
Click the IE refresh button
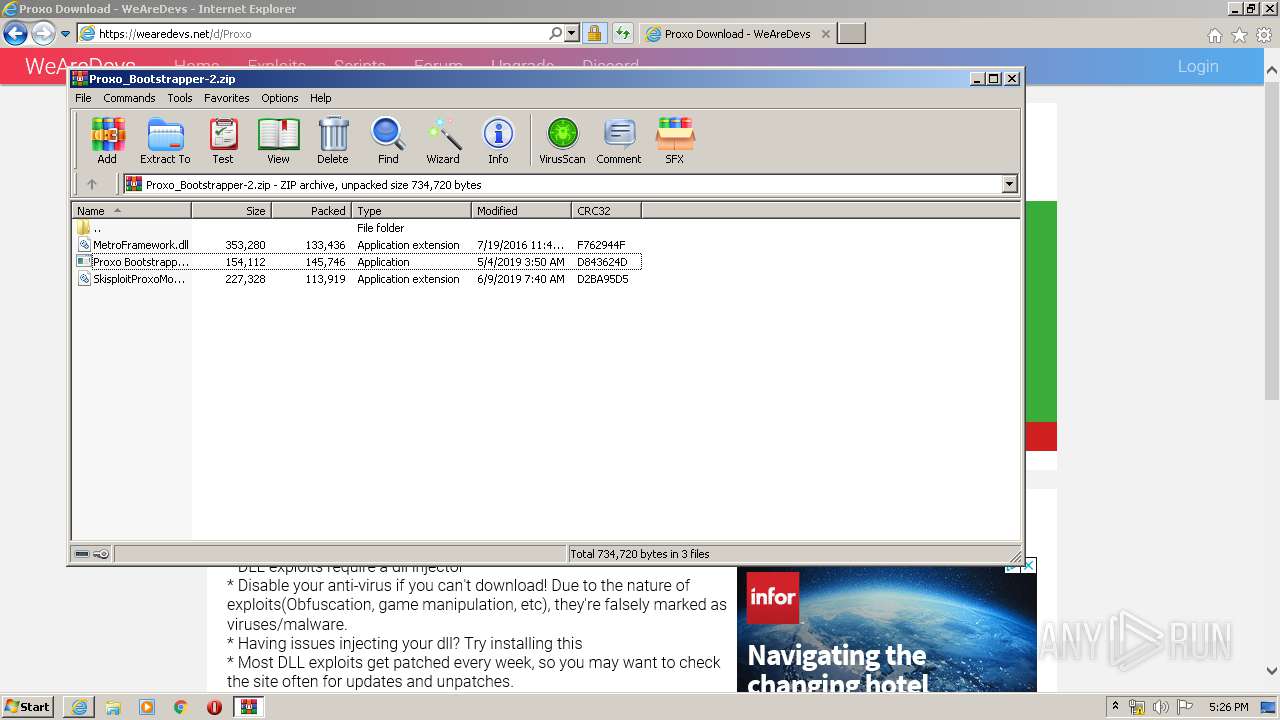(623, 34)
